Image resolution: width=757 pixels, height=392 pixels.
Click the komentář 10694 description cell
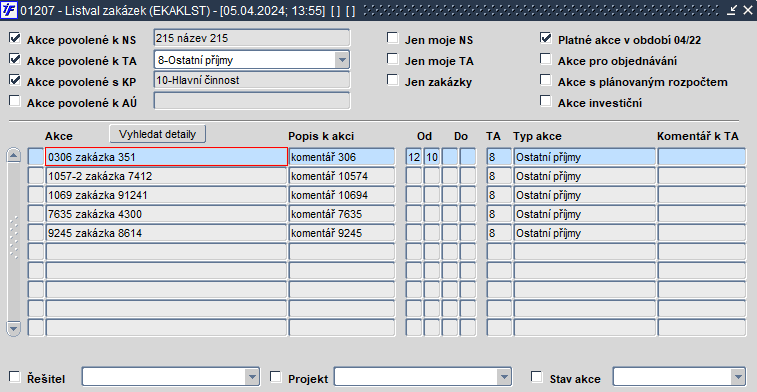342,195
